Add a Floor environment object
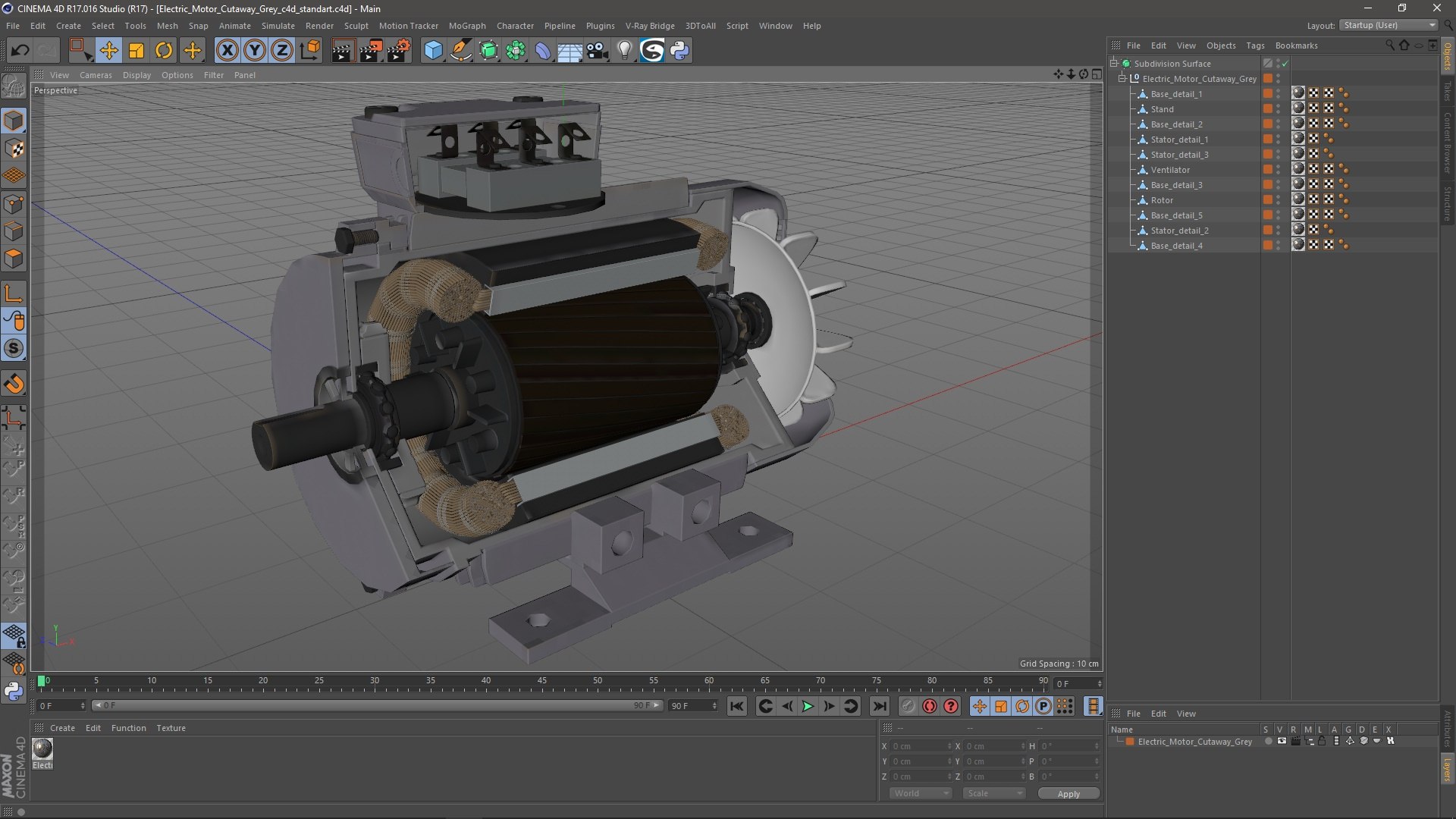This screenshot has height=819, width=1456. [x=570, y=52]
